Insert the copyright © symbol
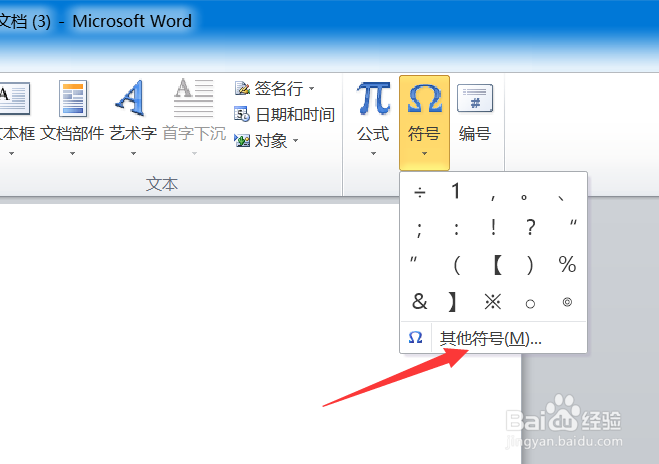The width and height of the screenshot is (659, 464). pos(567,302)
